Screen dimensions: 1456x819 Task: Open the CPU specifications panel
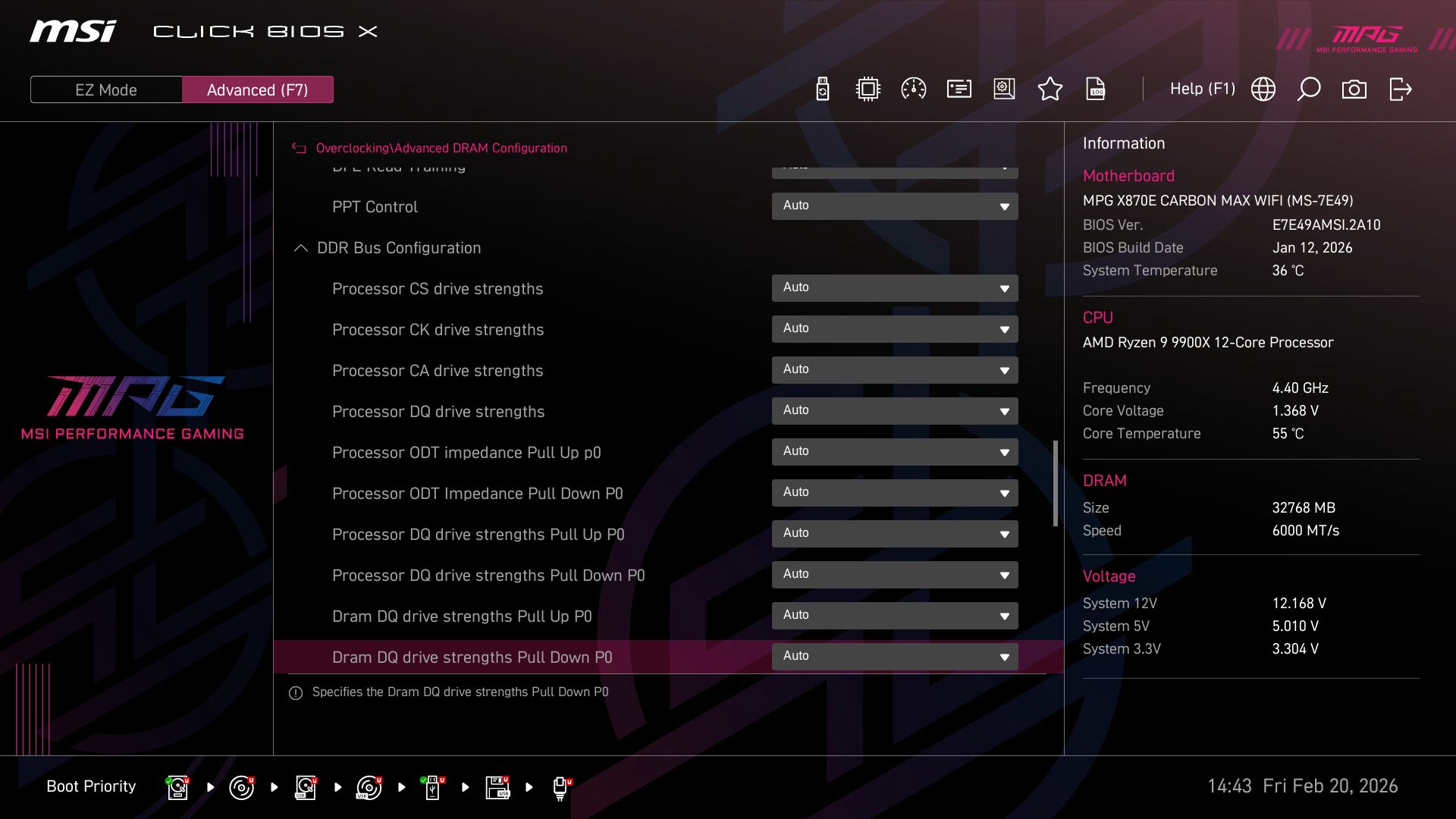coord(867,89)
